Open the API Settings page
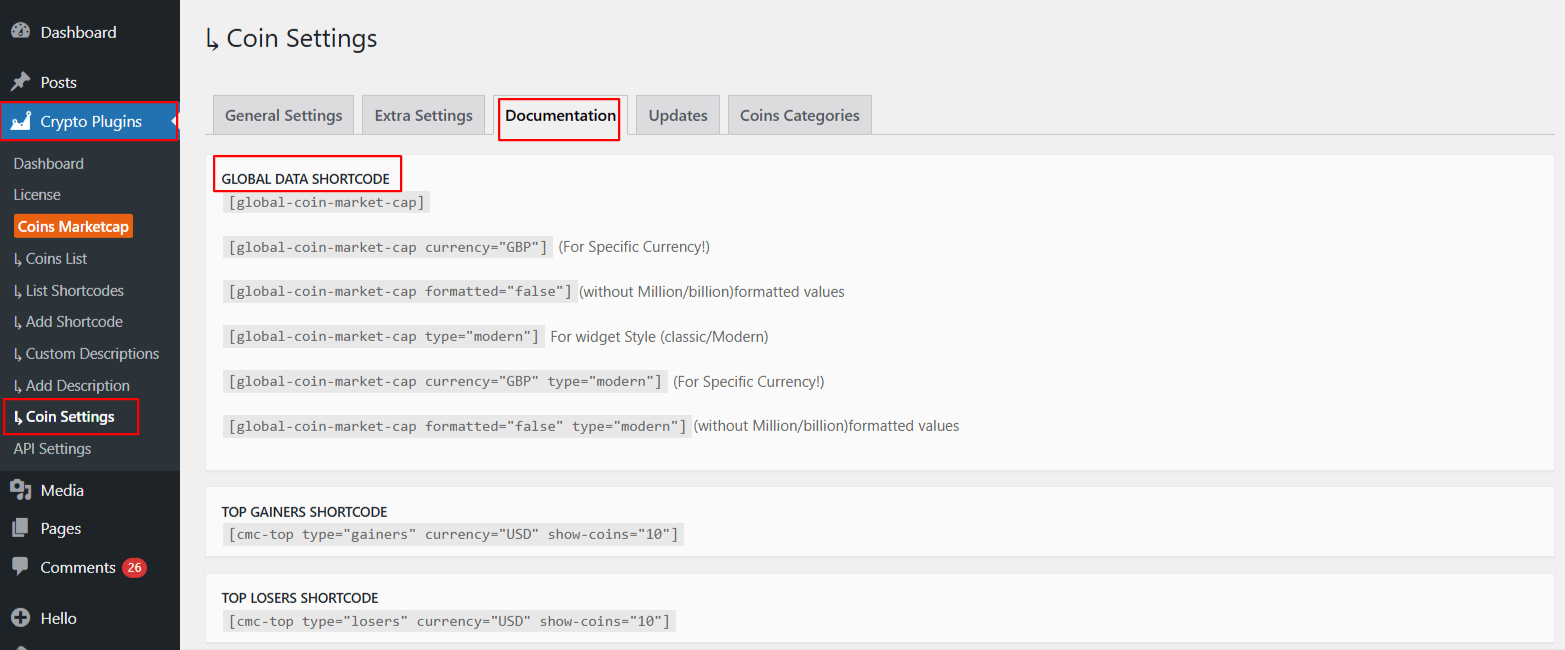 pos(52,448)
